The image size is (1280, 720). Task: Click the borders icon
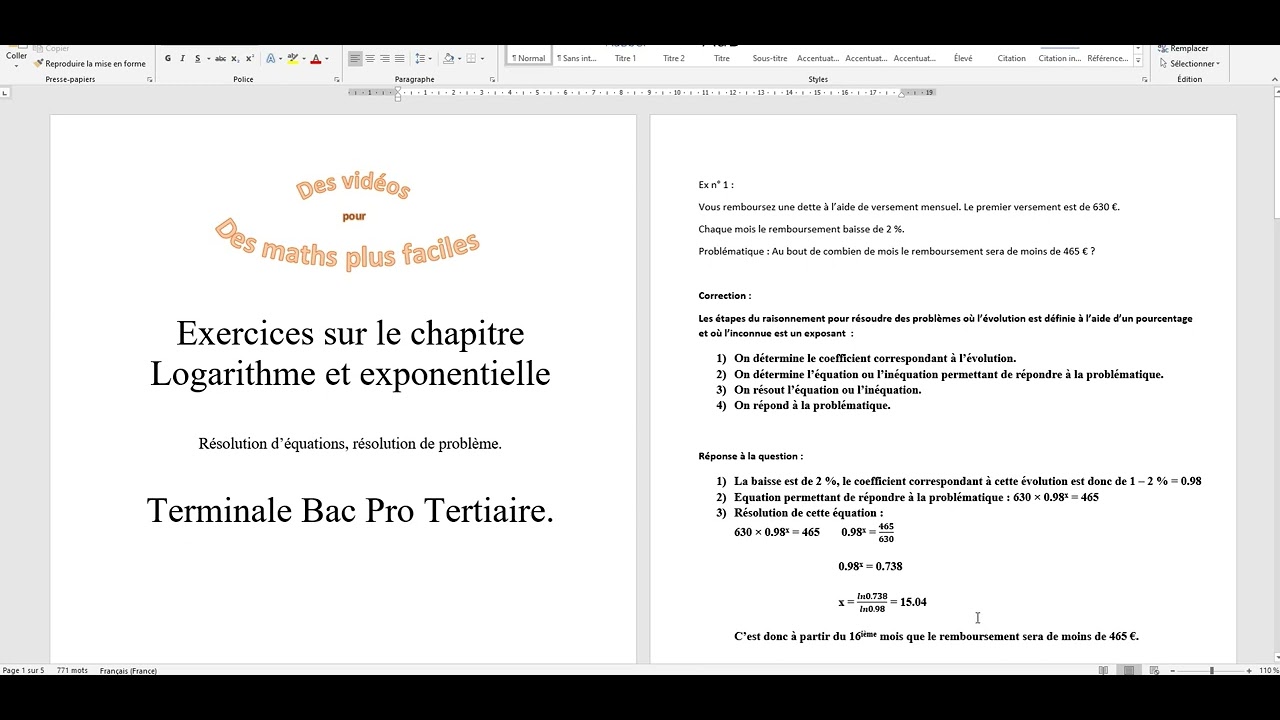coord(471,59)
